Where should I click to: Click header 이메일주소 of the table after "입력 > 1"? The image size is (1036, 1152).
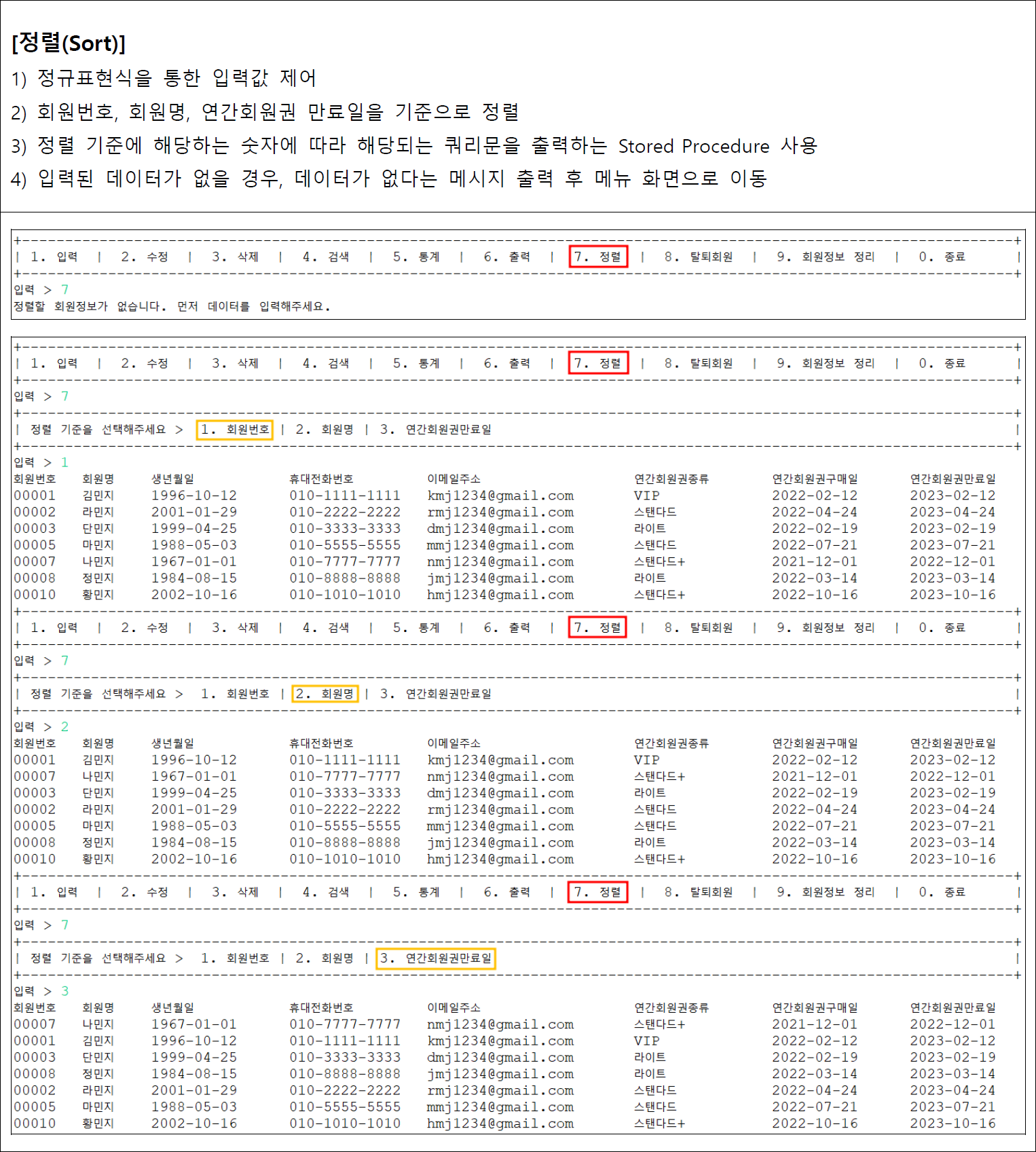[454, 479]
